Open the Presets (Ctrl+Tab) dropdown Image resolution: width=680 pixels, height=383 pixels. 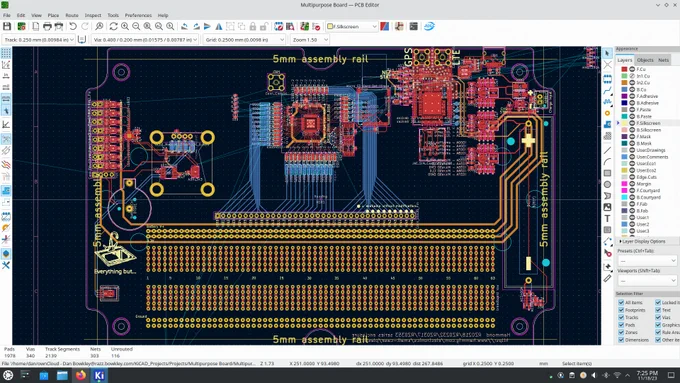click(x=647, y=261)
